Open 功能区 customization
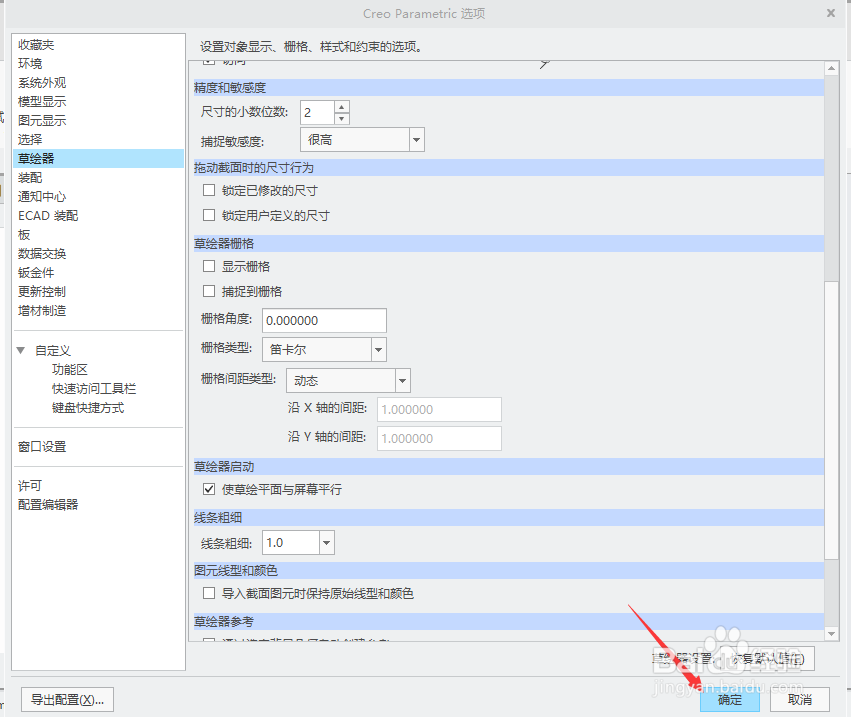Viewport: 851px width, 717px height. pyautogui.click(x=69, y=370)
